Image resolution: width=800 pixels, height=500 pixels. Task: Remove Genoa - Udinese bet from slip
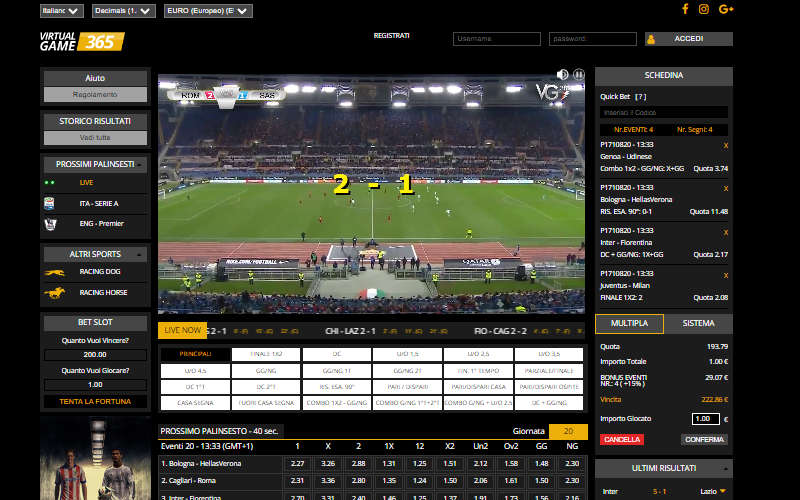[x=726, y=145]
